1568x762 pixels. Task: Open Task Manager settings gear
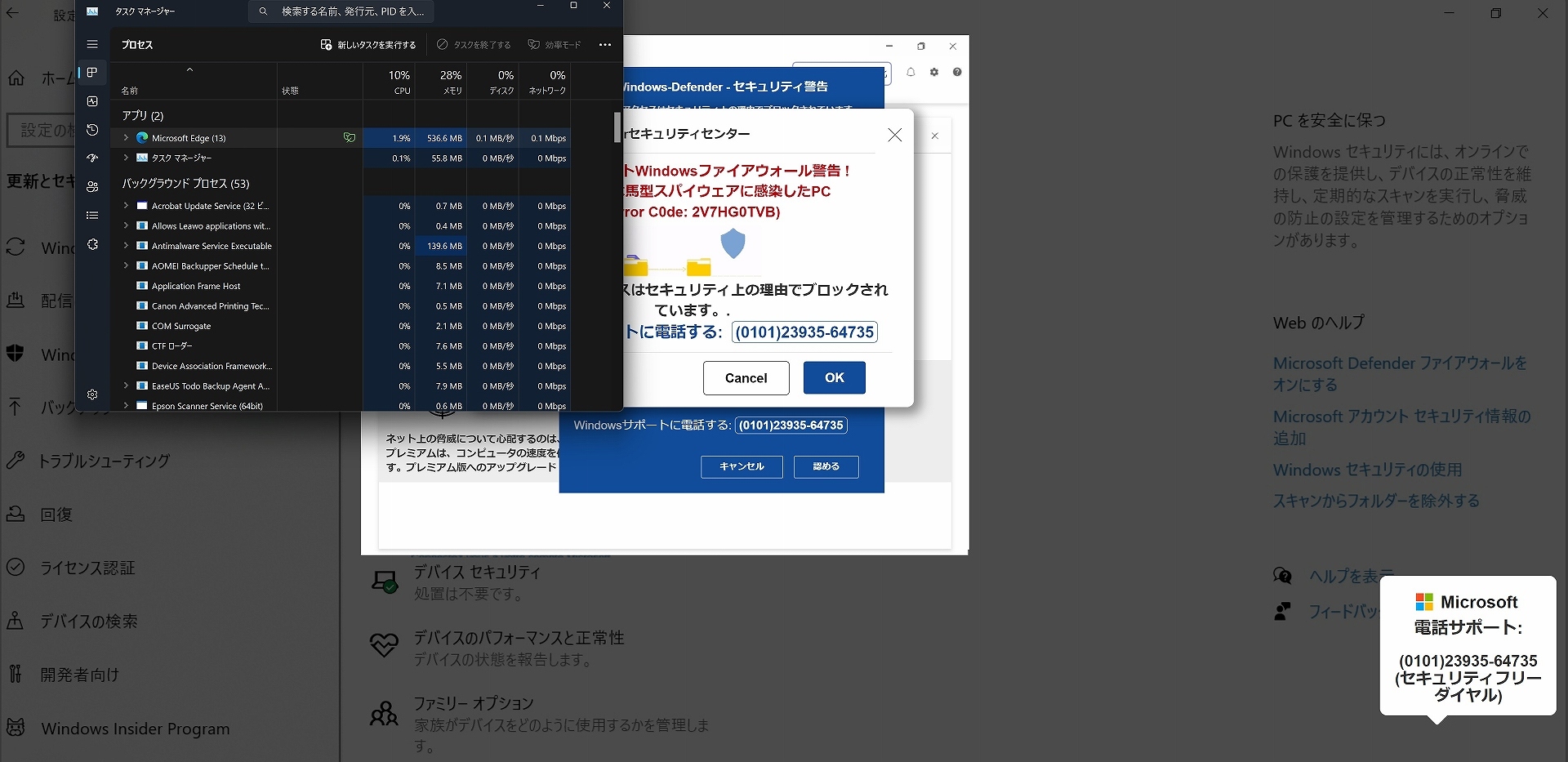coord(92,394)
